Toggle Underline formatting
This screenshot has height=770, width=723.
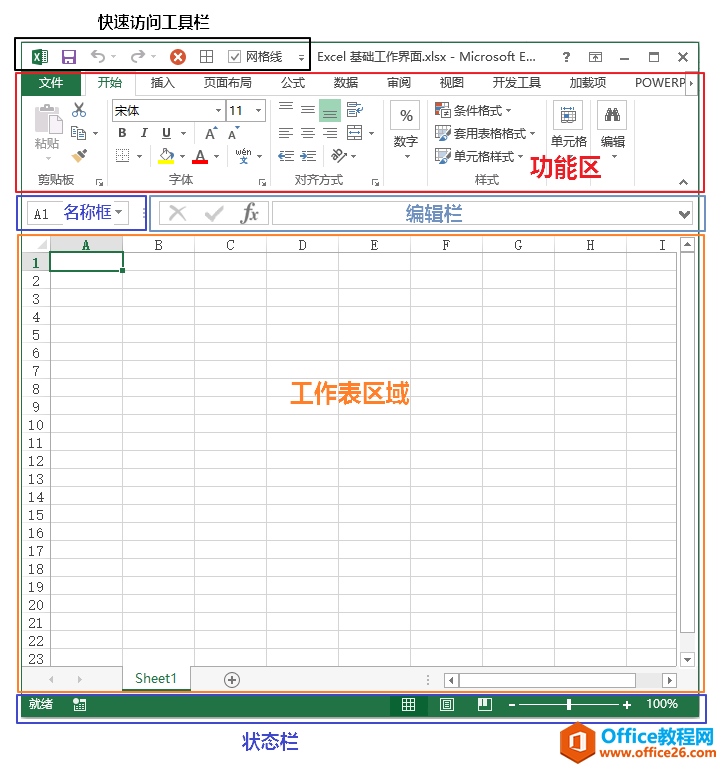click(x=167, y=133)
